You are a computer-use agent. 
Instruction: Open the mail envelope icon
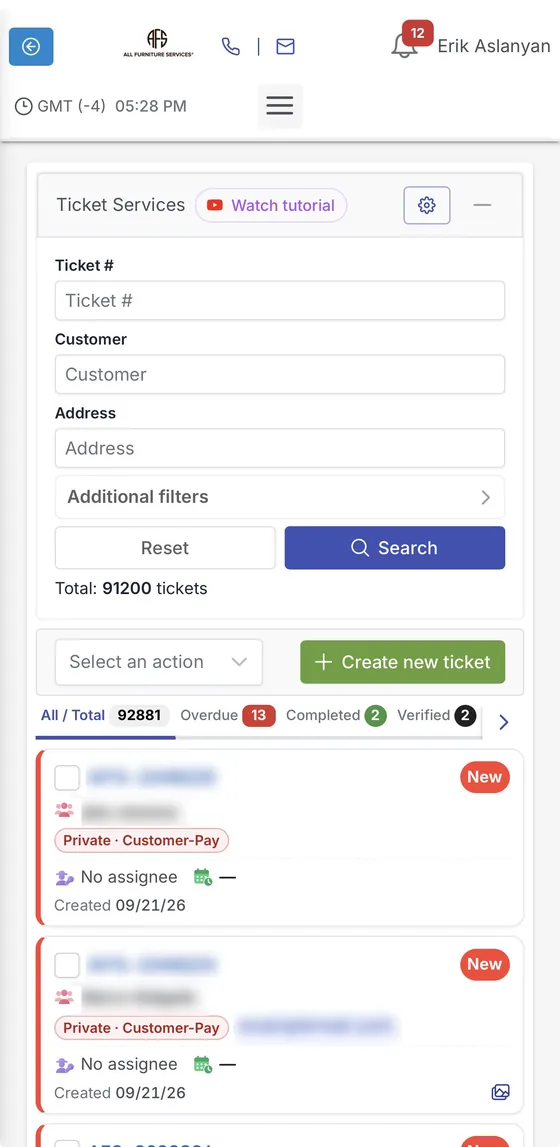(285, 47)
